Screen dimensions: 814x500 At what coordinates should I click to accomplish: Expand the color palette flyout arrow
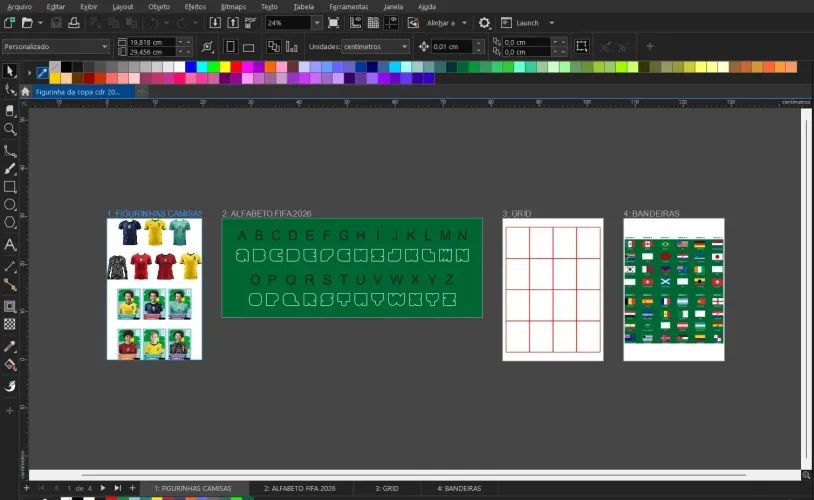pos(29,73)
